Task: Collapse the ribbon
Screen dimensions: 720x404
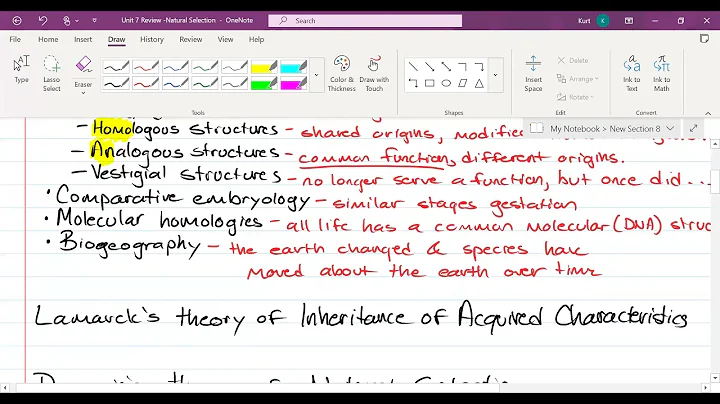Action: (708, 113)
